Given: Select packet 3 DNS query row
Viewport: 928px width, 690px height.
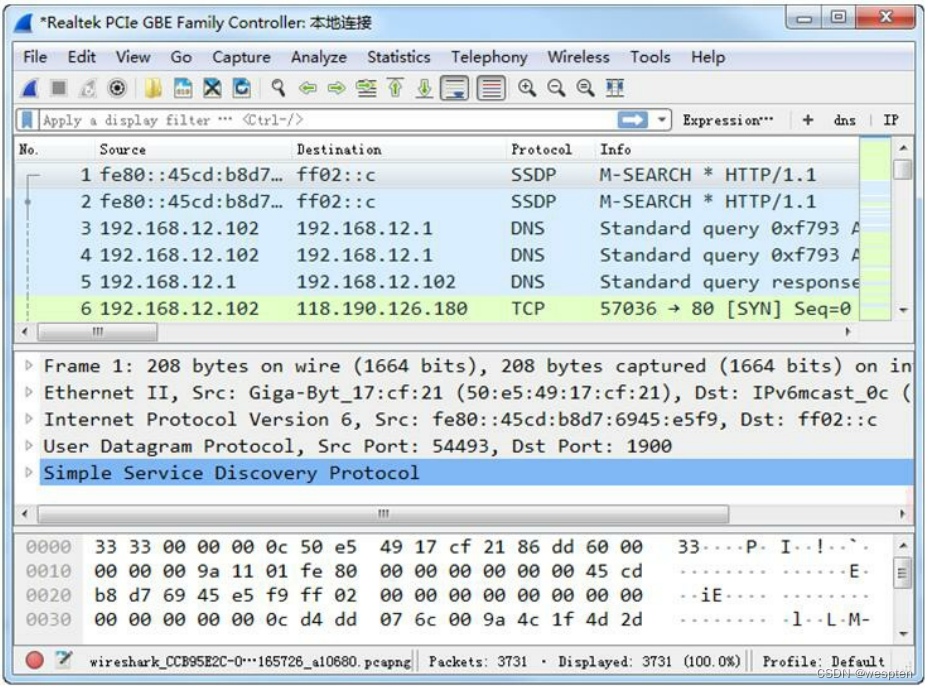Looking at the screenshot, I should 437,228.
